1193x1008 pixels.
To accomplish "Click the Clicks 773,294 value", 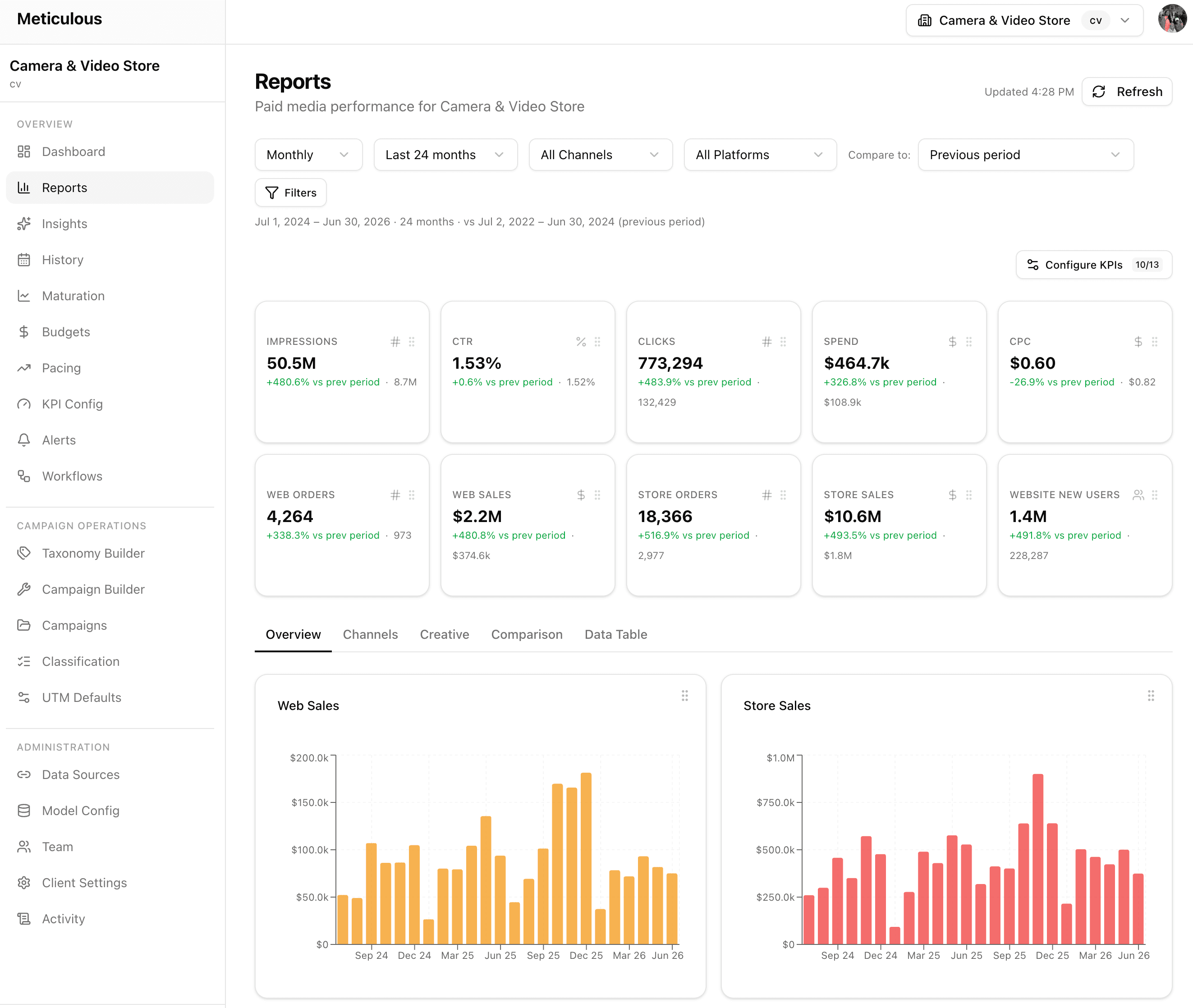I will [670, 363].
